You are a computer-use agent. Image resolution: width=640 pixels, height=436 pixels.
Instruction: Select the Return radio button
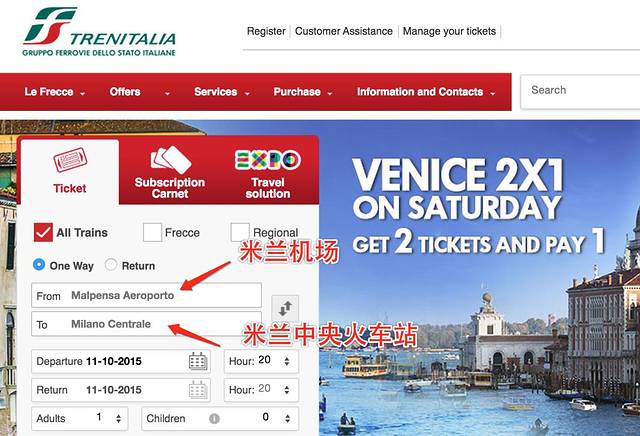pos(111,265)
